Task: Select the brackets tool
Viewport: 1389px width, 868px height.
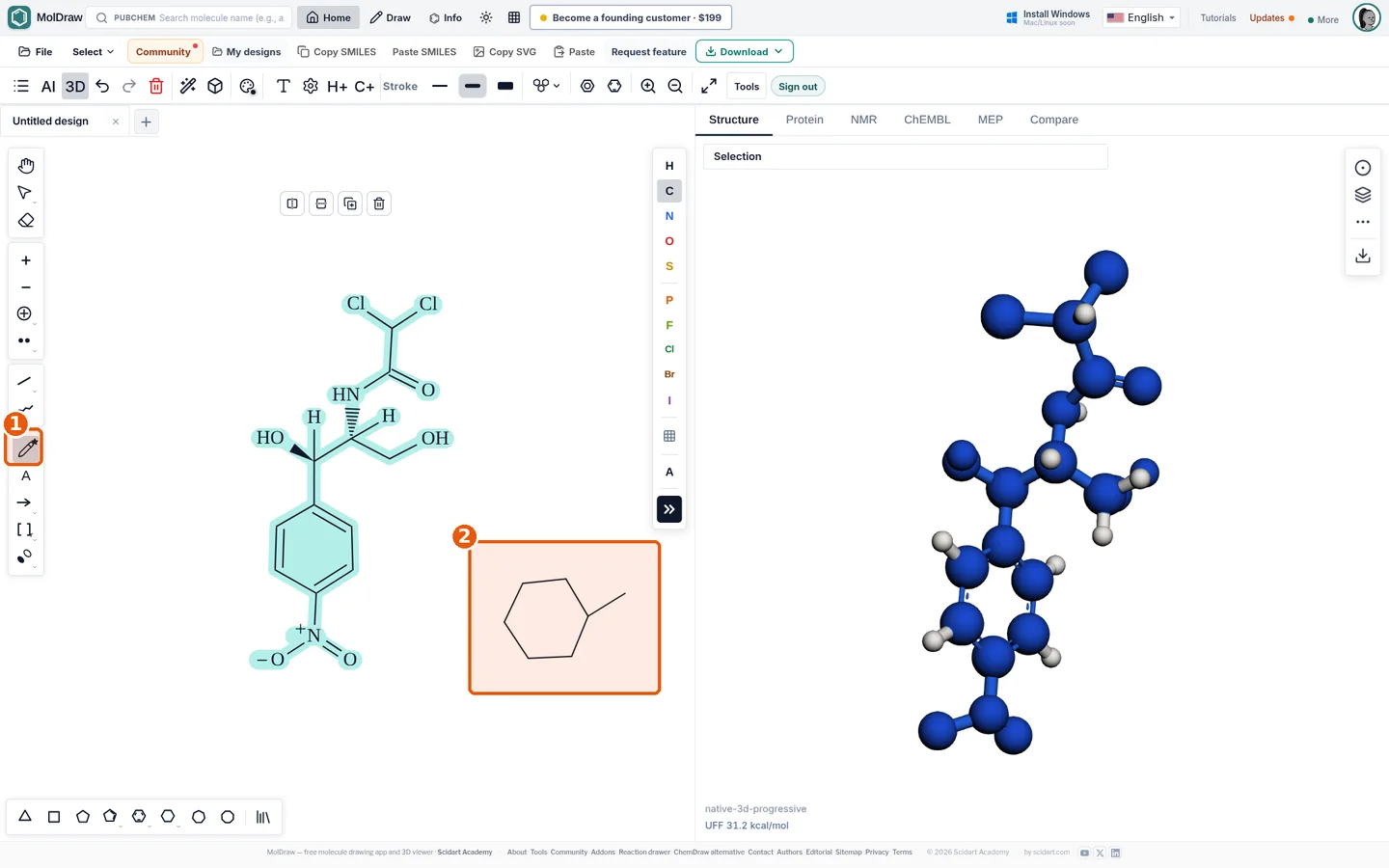Action: [25, 529]
